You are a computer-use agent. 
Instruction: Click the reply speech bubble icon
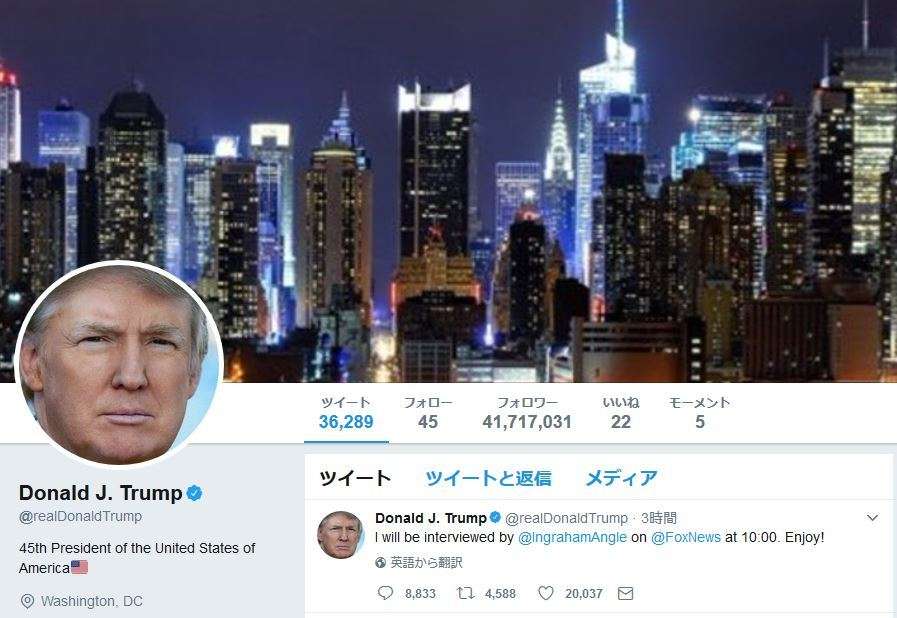(x=386, y=593)
